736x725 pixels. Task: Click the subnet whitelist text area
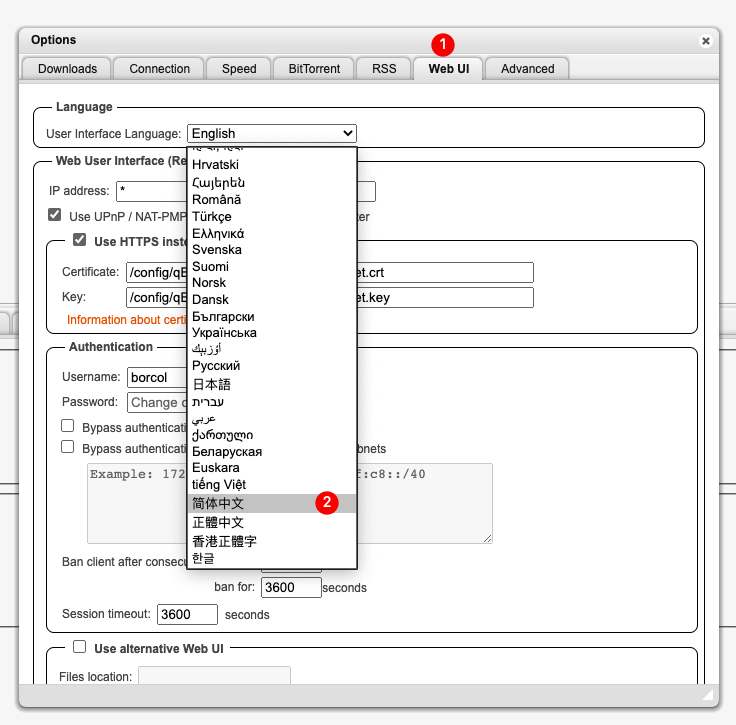(x=290, y=504)
